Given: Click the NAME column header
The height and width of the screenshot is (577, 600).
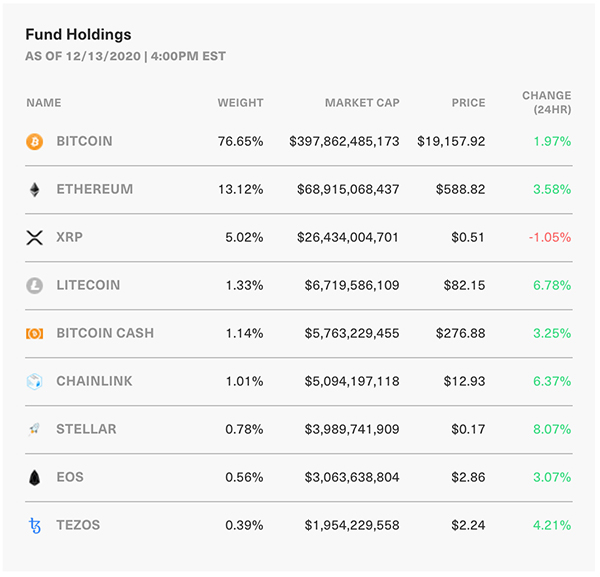Looking at the screenshot, I should [44, 103].
